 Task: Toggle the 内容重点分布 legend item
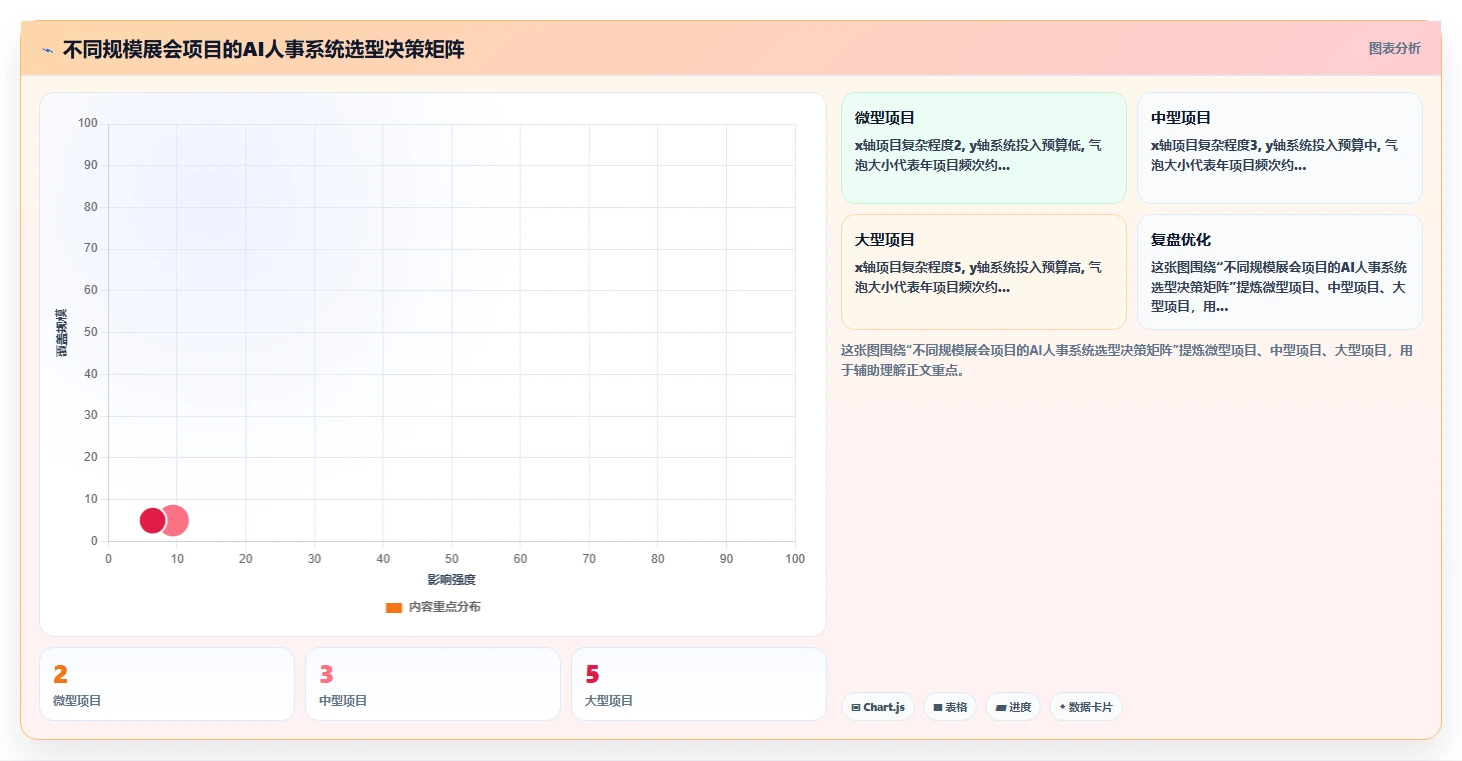click(433, 607)
